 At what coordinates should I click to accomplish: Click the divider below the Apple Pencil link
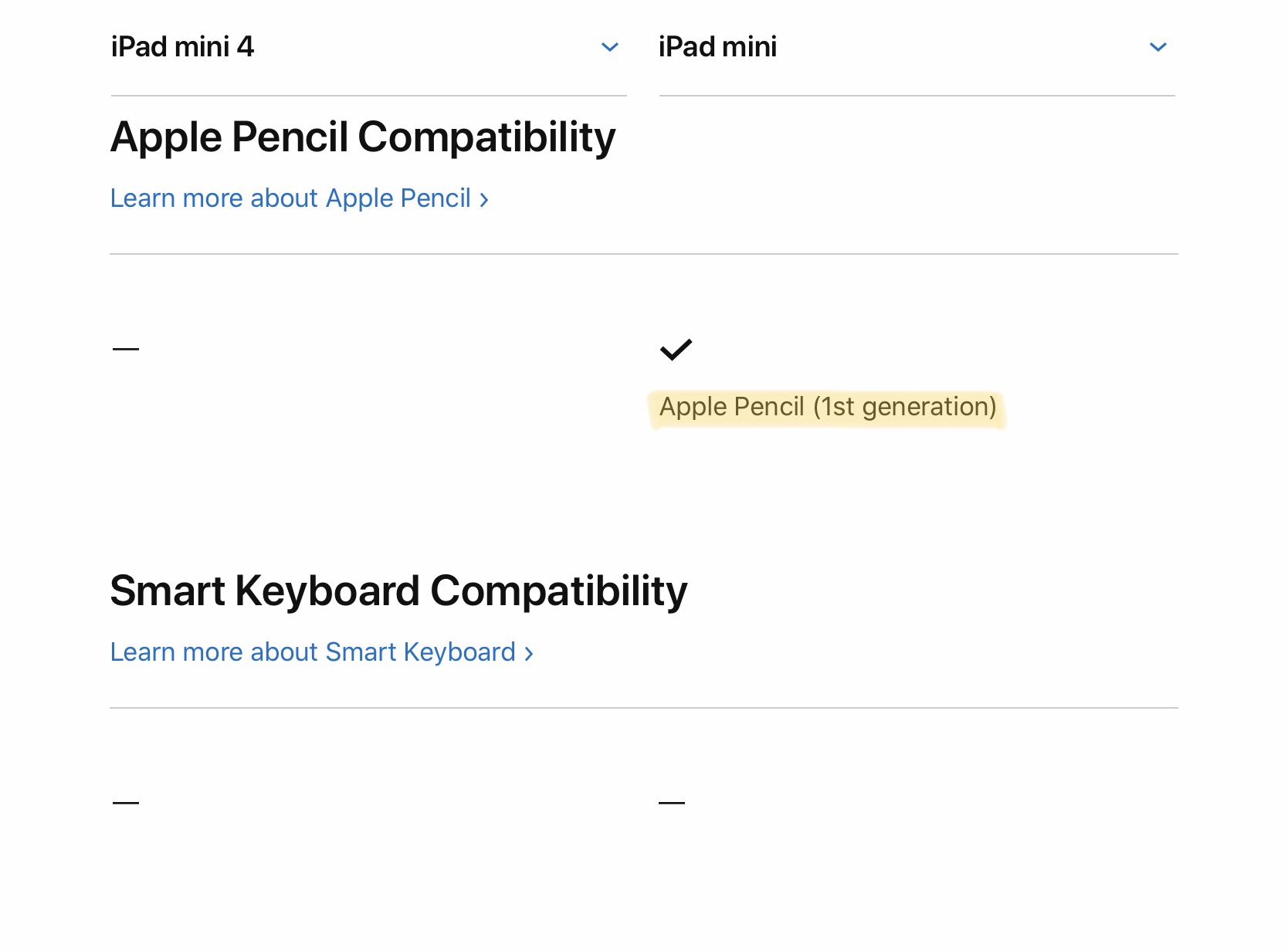point(644,254)
